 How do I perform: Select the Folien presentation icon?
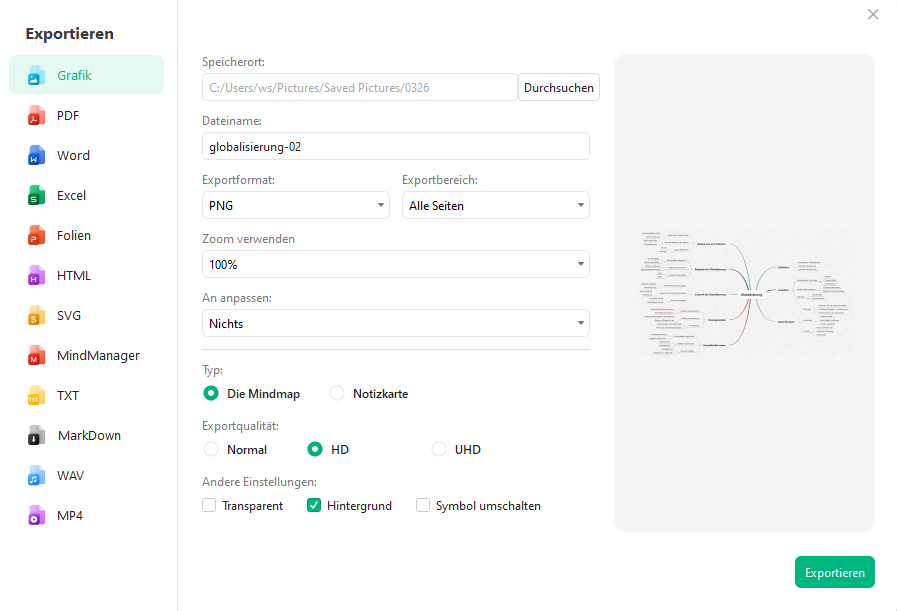37,236
